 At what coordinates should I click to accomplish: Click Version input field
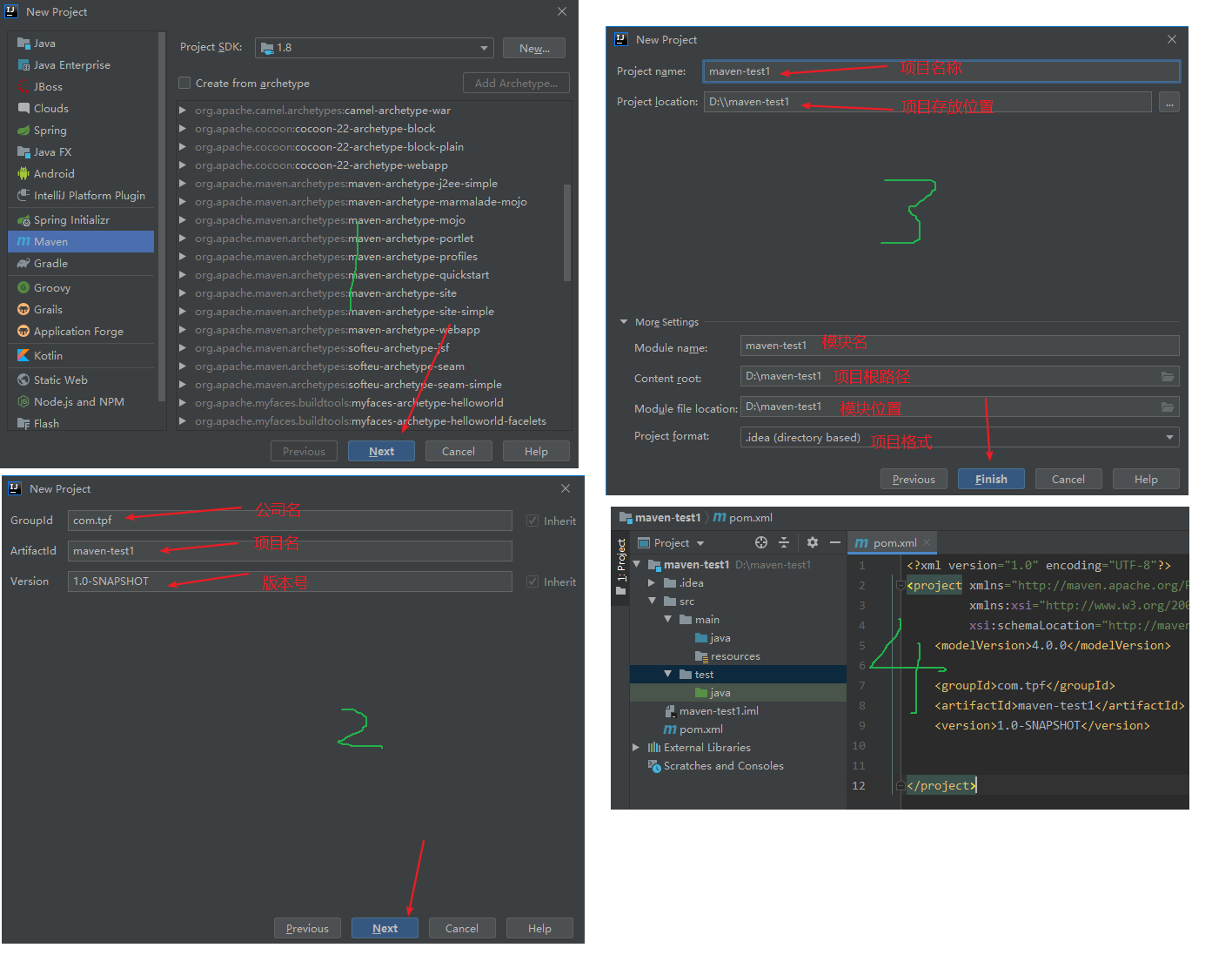[x=290, y=581]
